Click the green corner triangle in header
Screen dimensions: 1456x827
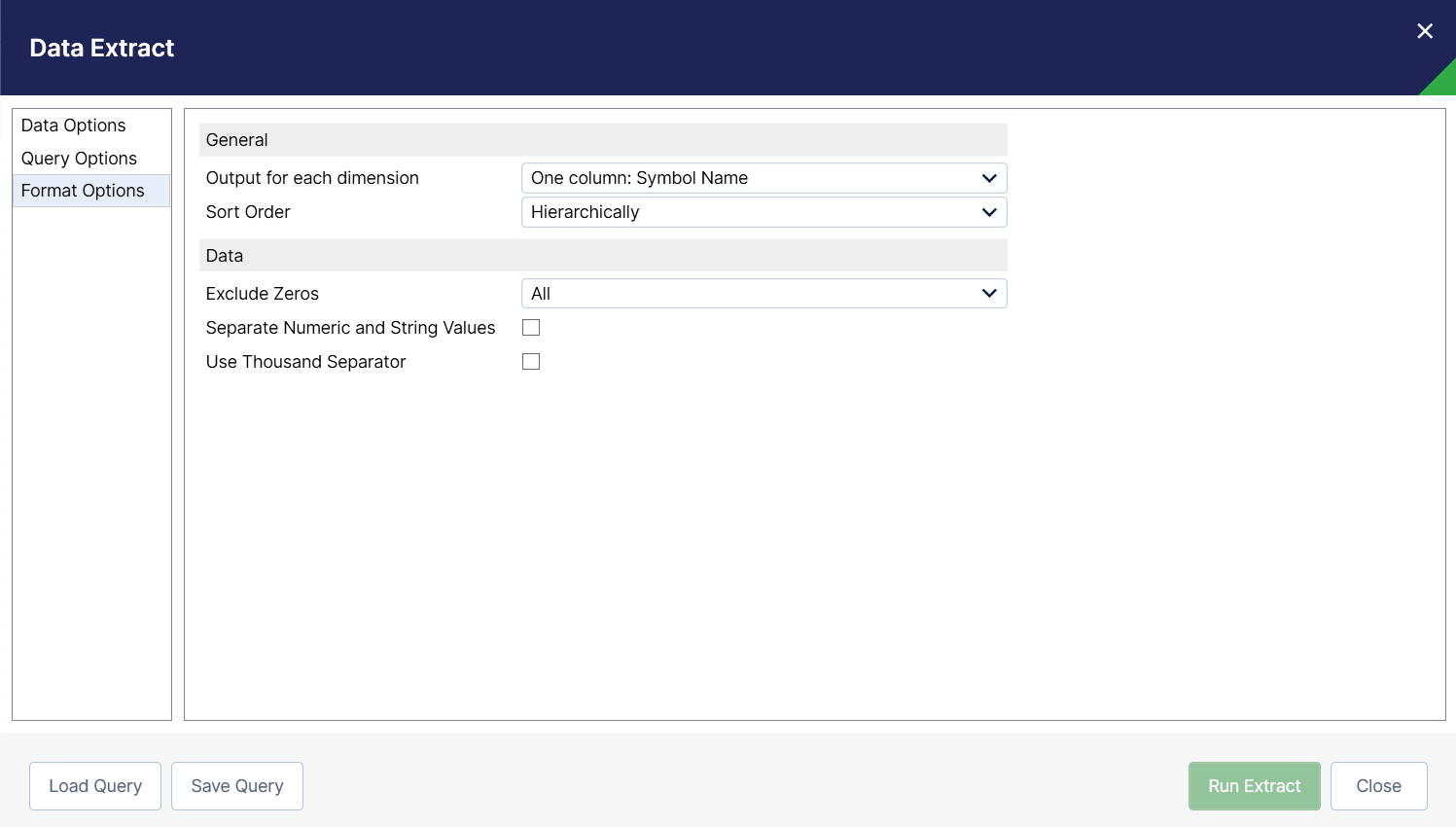click(x=1442, y=82)
